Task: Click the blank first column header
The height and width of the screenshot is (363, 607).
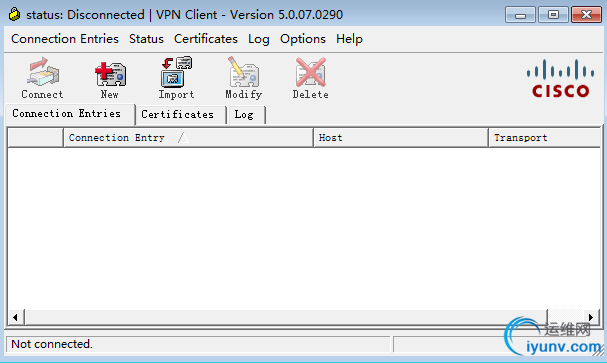Action: (35, 137)
